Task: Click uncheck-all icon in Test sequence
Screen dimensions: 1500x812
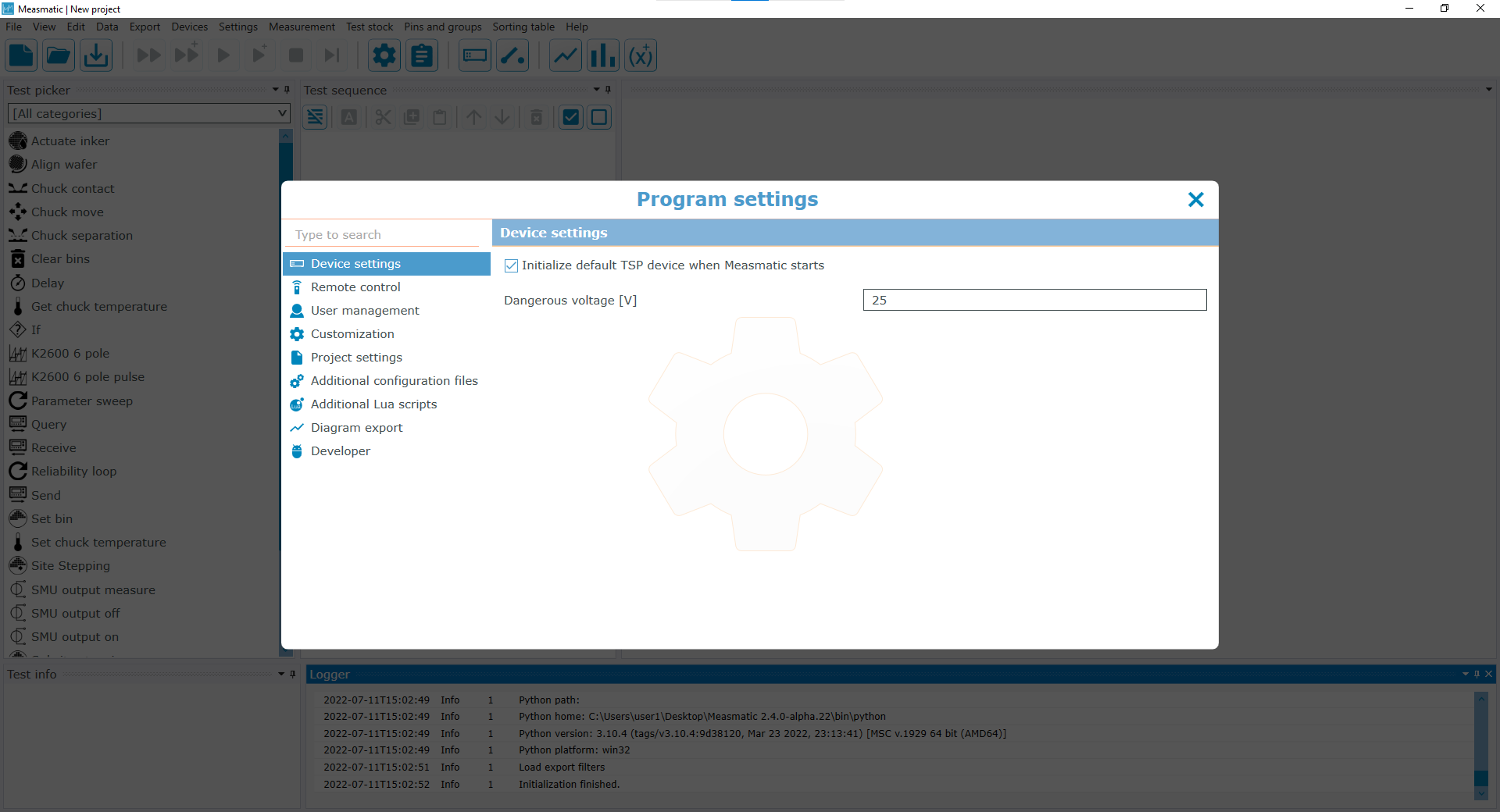Action: [x=599, y=117]
